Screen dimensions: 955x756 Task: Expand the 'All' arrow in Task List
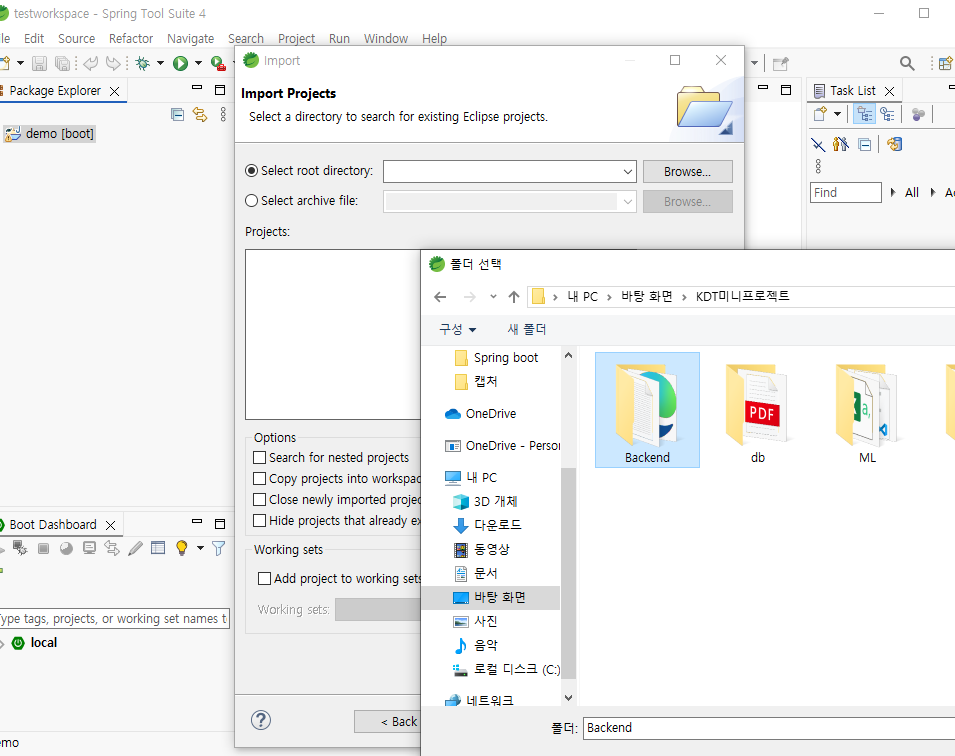coord(893,193)
